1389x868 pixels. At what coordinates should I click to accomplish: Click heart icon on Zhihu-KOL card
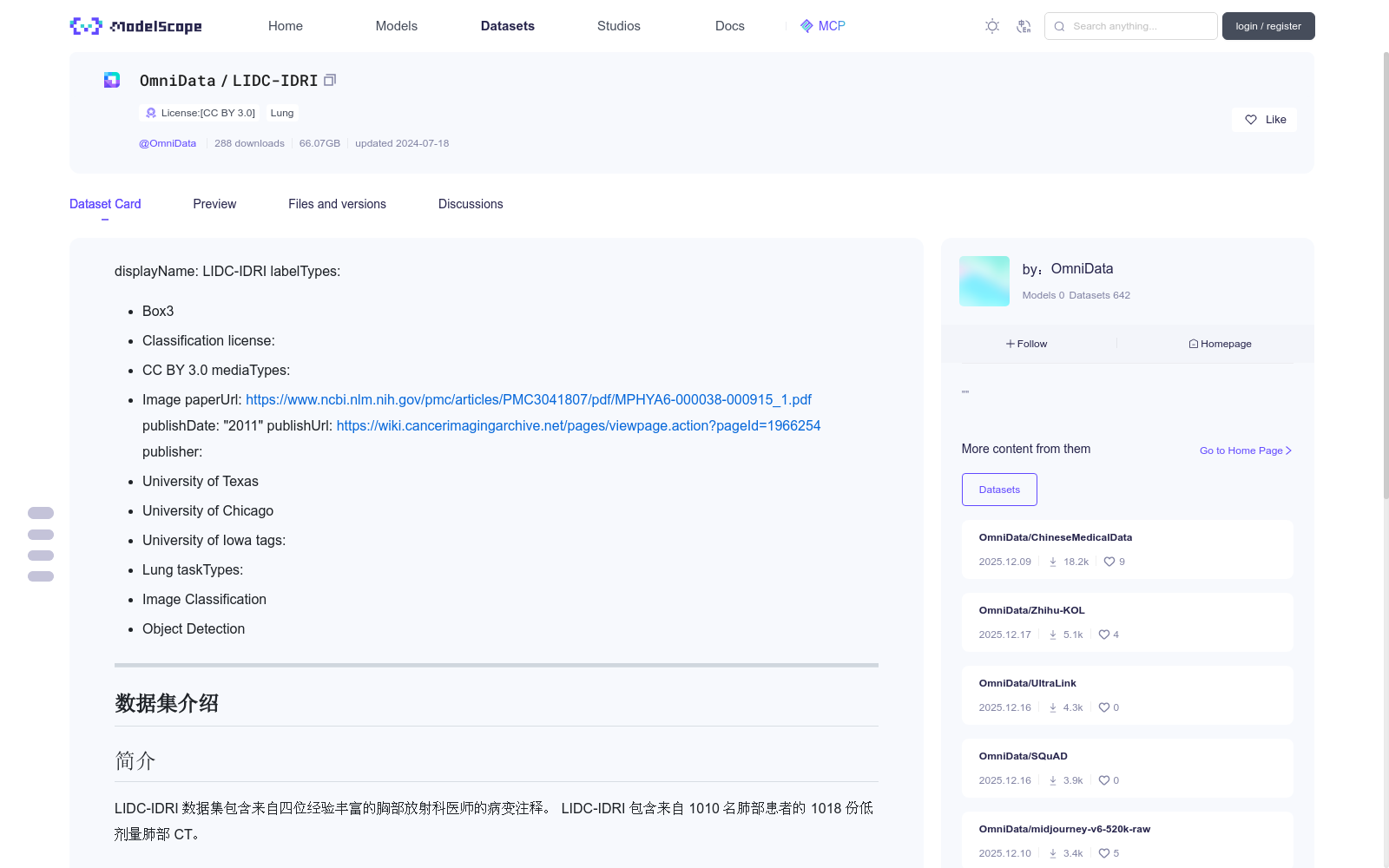(1104, 635)
